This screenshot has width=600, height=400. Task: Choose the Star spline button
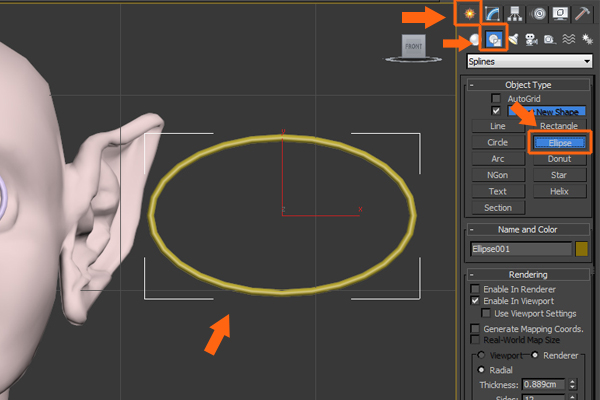point(559,175)
